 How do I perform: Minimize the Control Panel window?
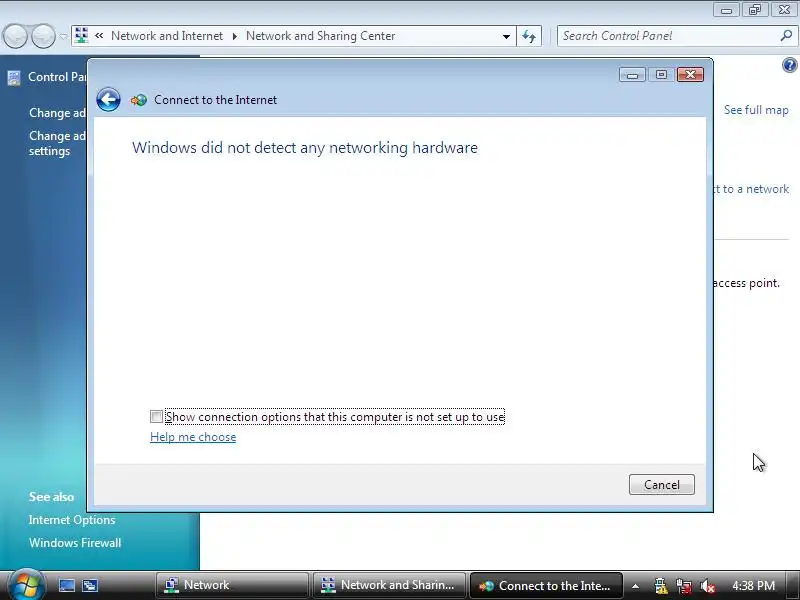click(726, 9)
